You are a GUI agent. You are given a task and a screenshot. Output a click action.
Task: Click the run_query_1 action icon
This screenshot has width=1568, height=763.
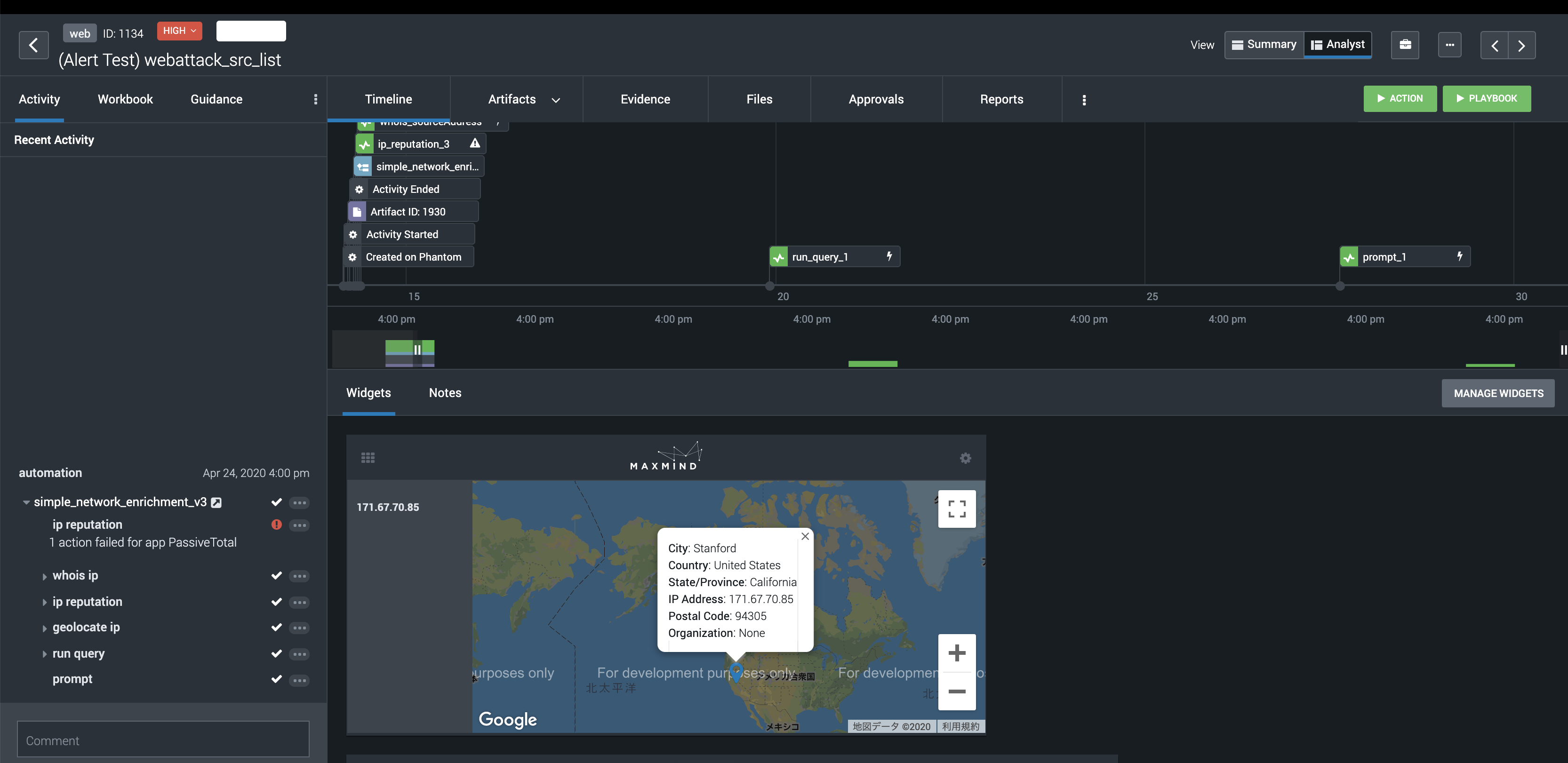(x=778, y=257)
